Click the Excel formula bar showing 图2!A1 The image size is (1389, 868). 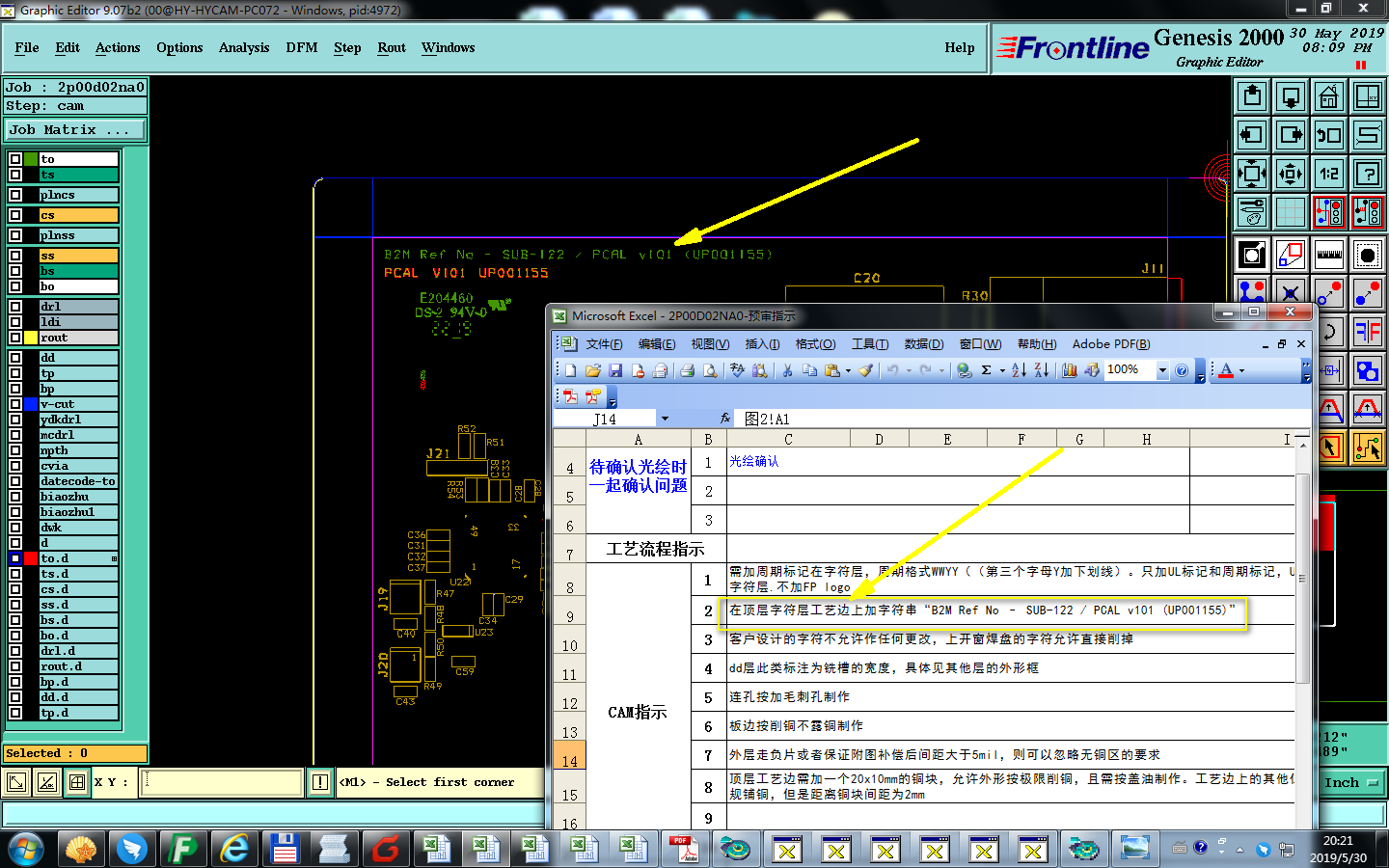(x=1022, y=419)
